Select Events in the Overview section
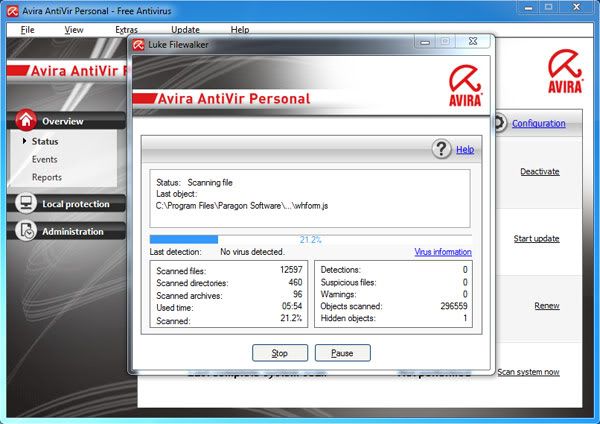600x424 pixels. coord(44,159)
